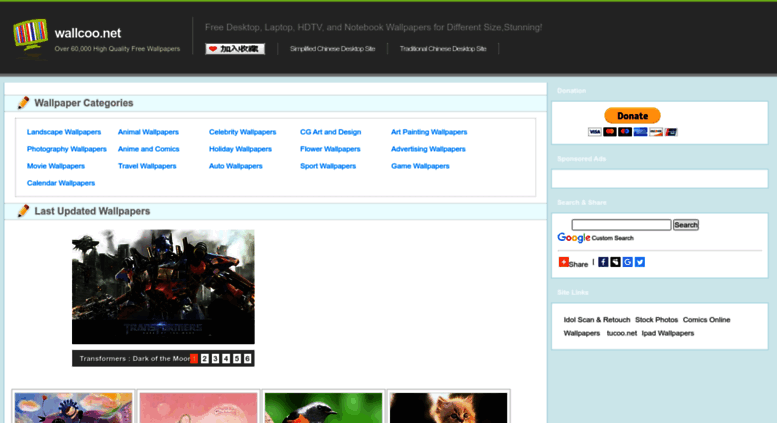
Task: Click the orange Donate button
Action: [x=632, y=116]
